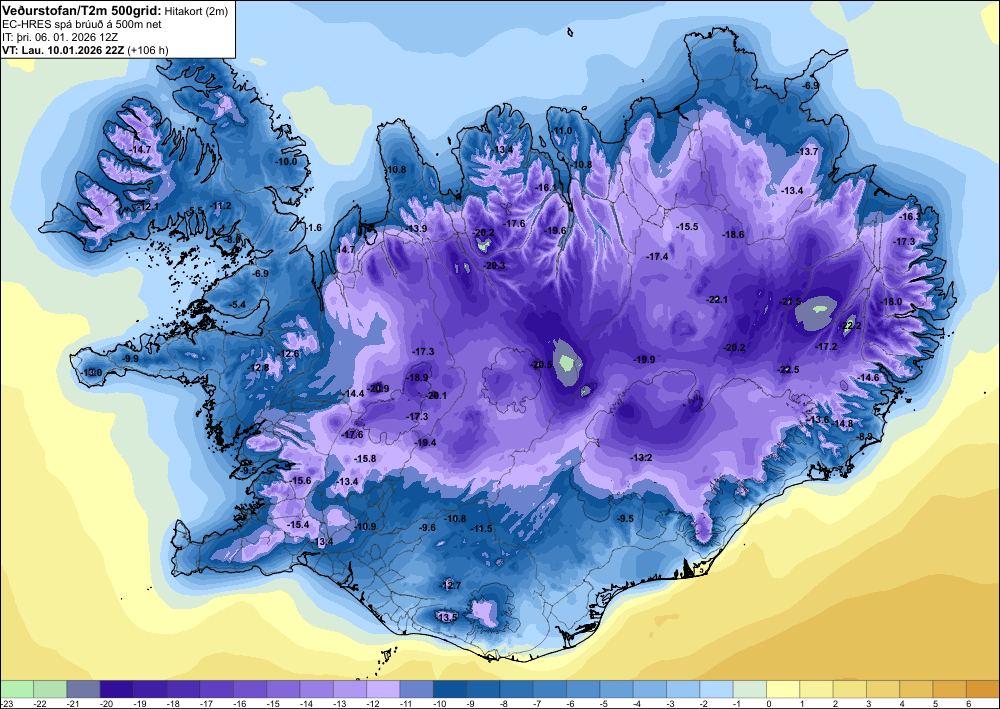The width and height of the screenshot is (1000, 709).
Task: Click valid-time line 'VT: Lau. 10.01.2026 22Z'
Action: 63,50
